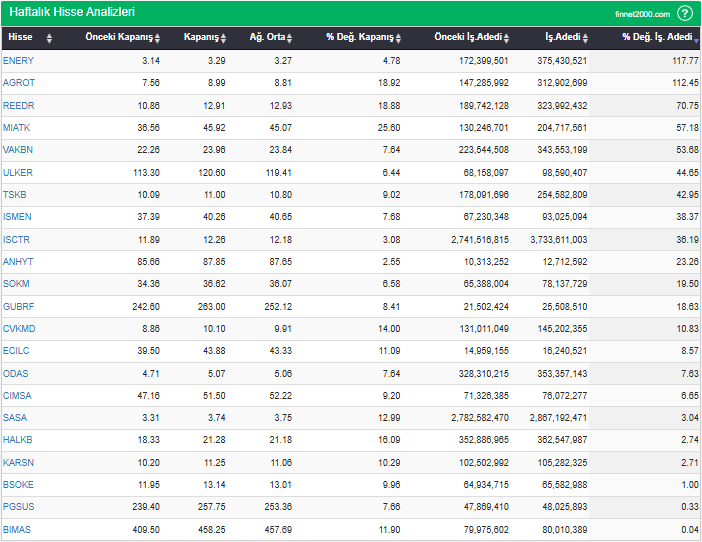
Task: Open the VAKBN stock link
Action: 18,149
